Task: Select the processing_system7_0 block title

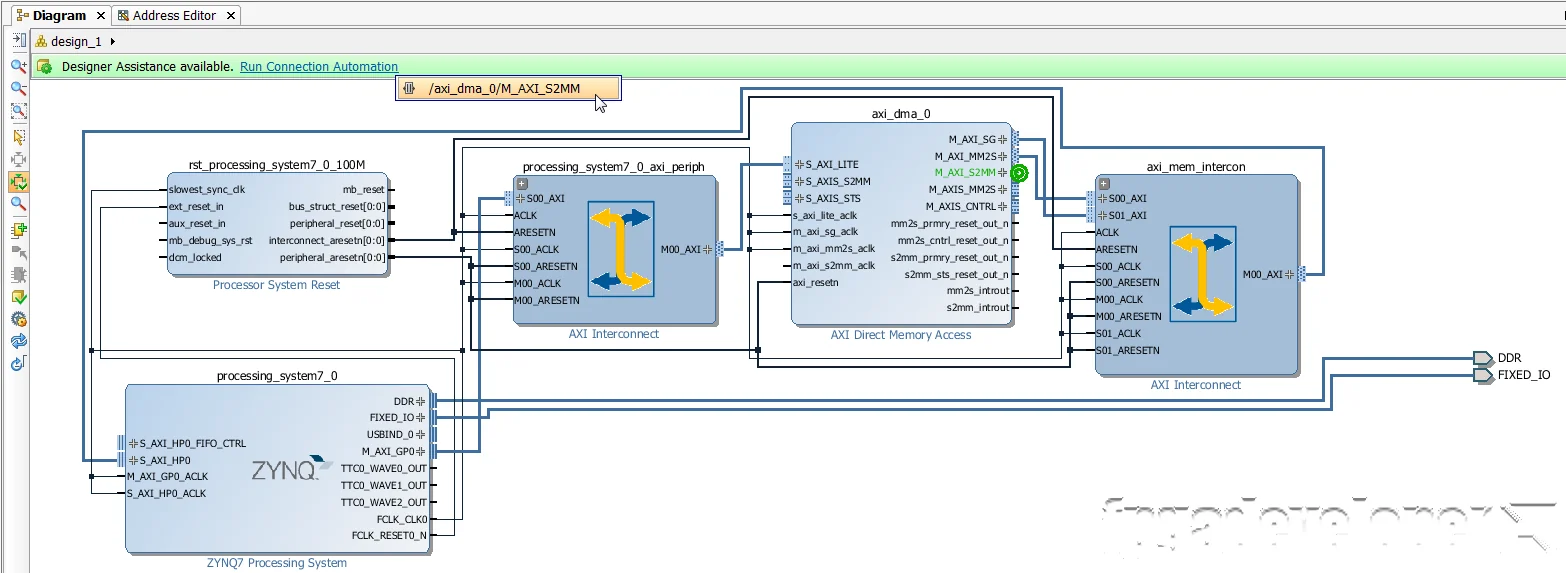Action: point(277,376)
